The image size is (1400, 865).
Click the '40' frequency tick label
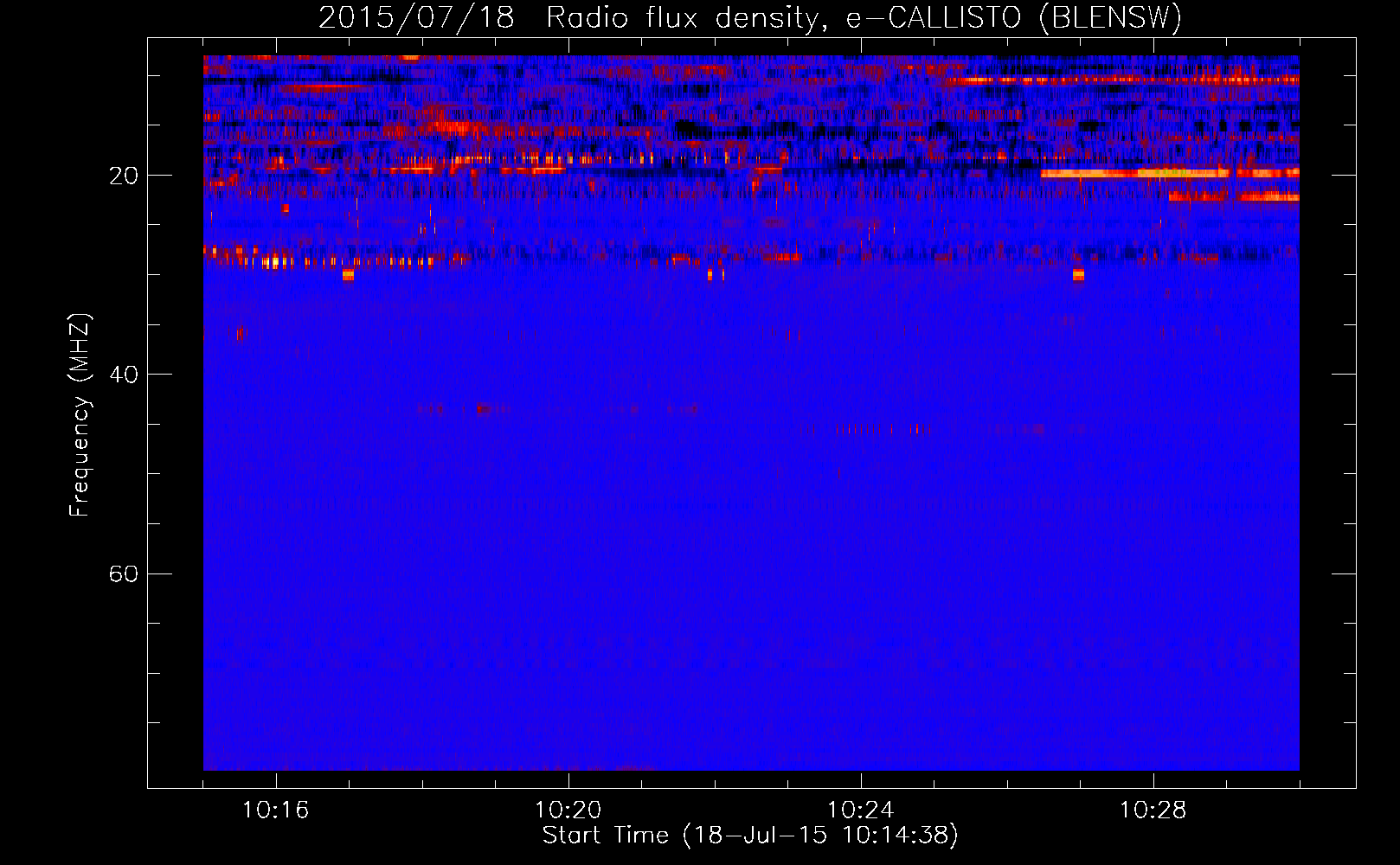pyautogui.click(x=124, y=375)
